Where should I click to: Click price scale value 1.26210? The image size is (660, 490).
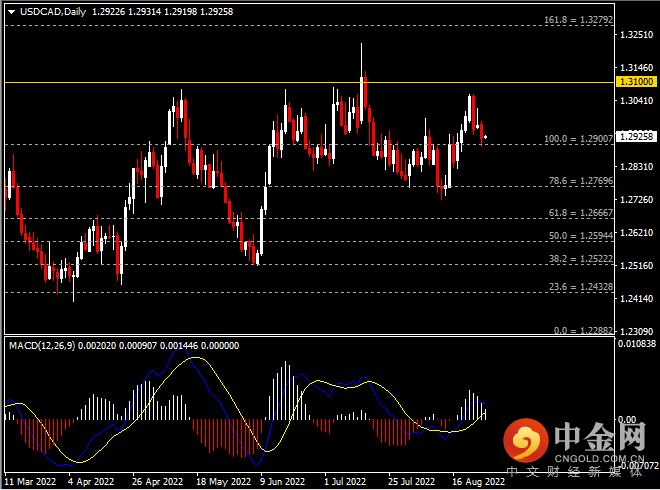pyautogui.click(x=636, y=232)
